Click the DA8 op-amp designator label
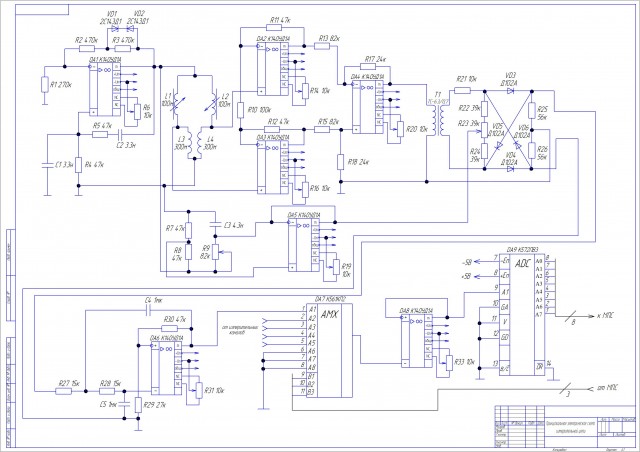Image resolution: width=640 pixels, height=452 pixels. (416, 311)
